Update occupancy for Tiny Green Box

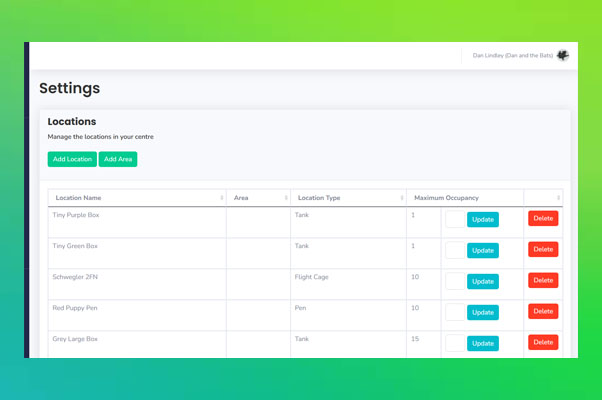point(483,250)
